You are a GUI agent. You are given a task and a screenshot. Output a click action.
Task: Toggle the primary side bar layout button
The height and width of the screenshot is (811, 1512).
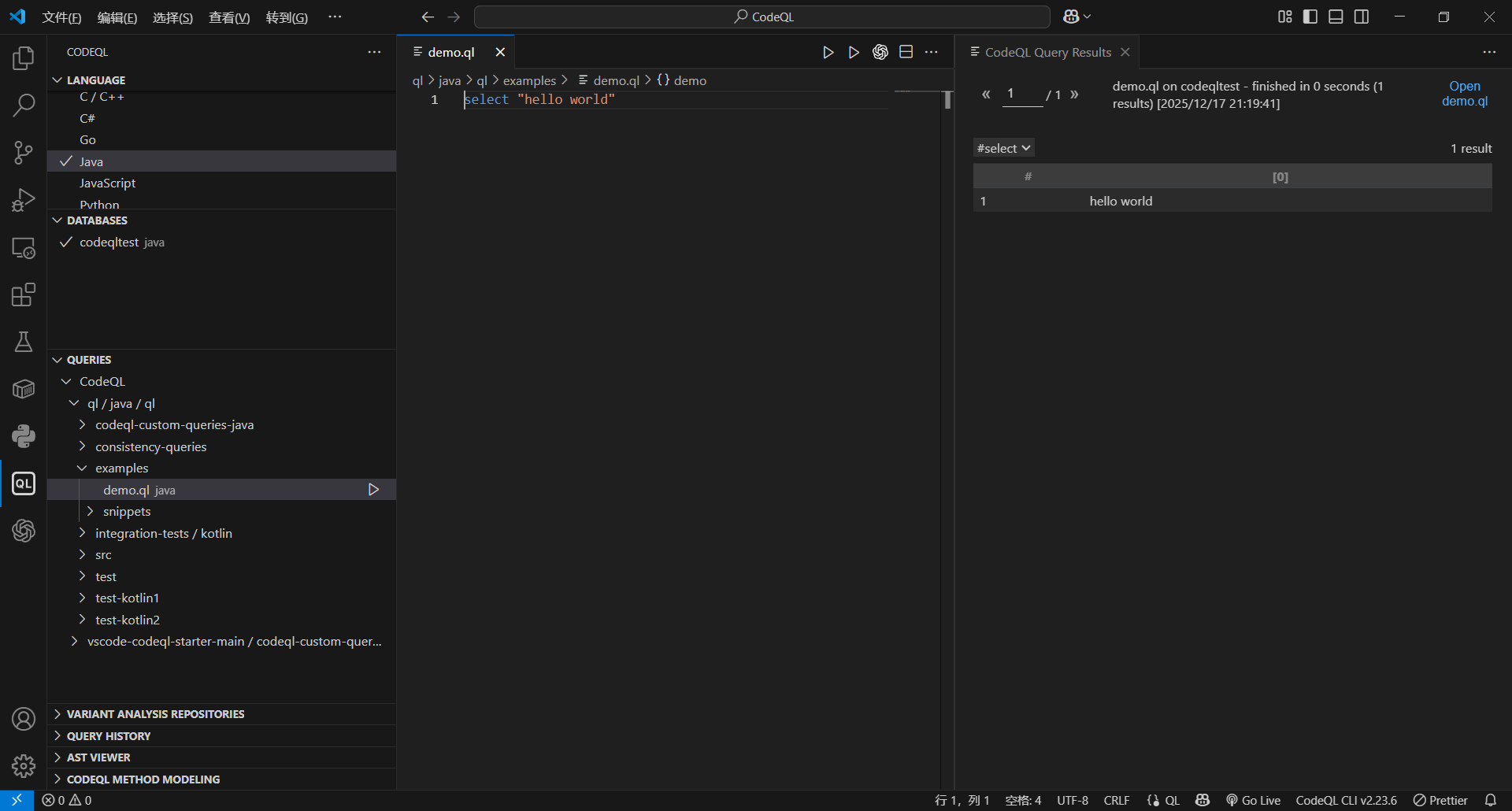[1310, 17]
